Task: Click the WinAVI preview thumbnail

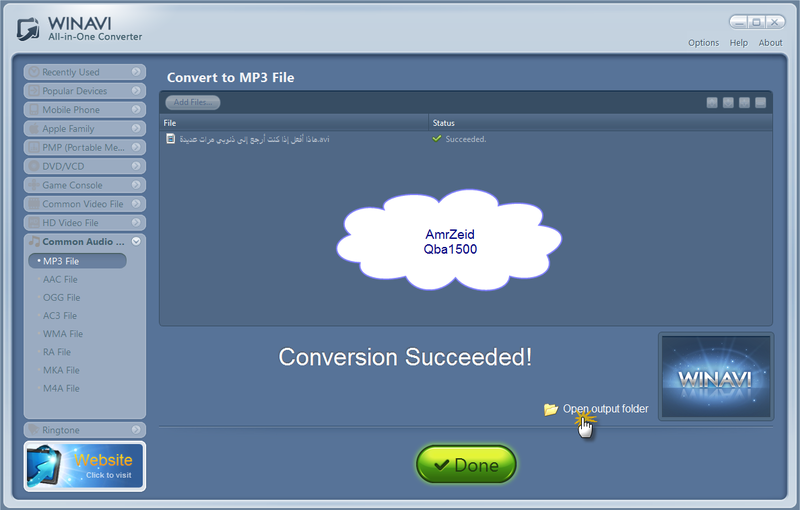Action: (716, 376)
